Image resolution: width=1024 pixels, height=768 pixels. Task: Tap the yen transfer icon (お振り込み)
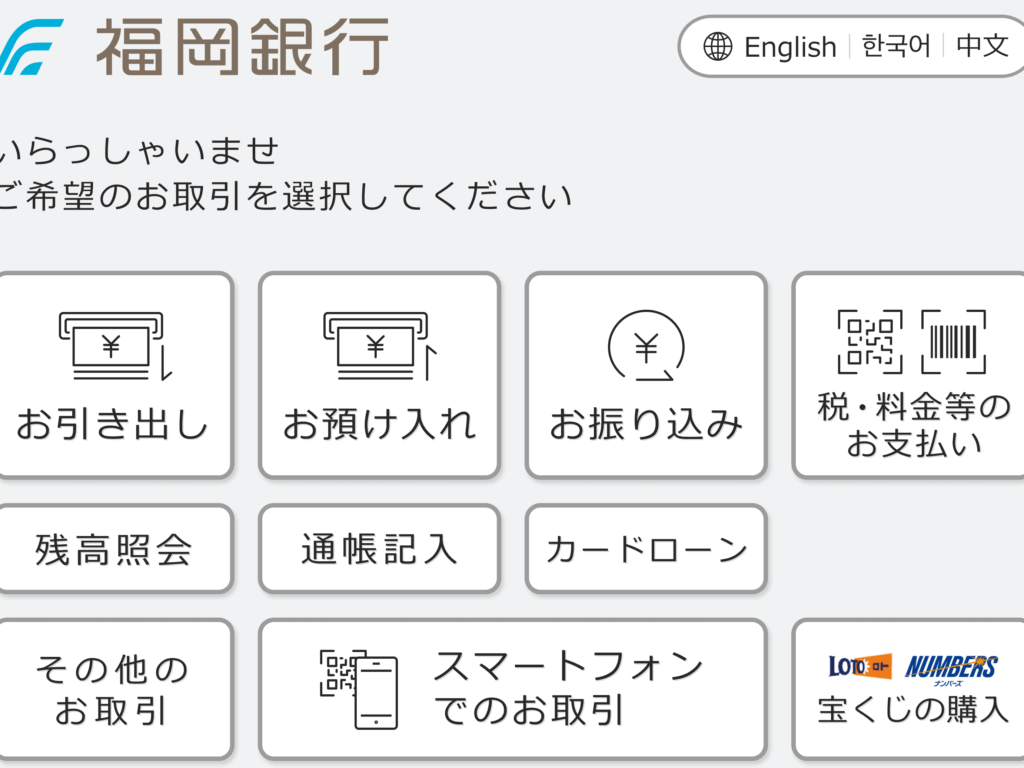click(x=646, y=346)
